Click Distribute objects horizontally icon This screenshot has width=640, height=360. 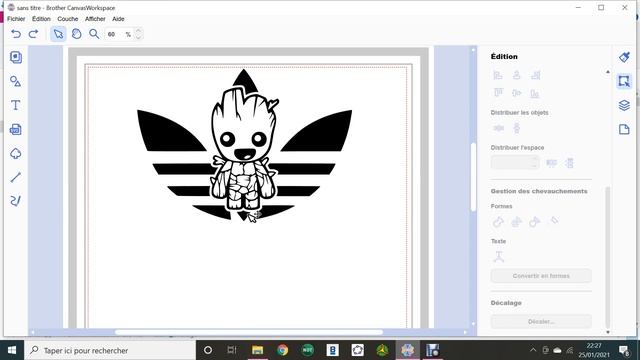(x=498, y=128)
